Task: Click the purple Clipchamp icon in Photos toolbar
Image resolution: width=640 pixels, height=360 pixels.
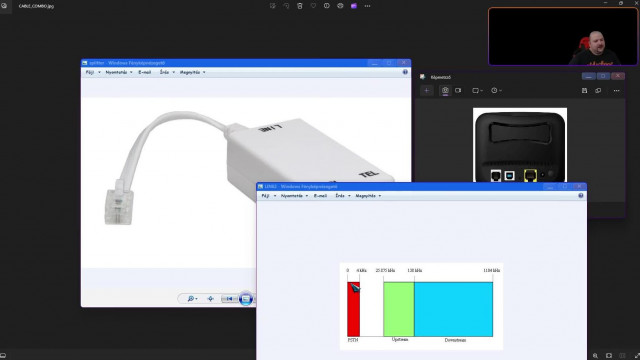Action: (353, 6)
